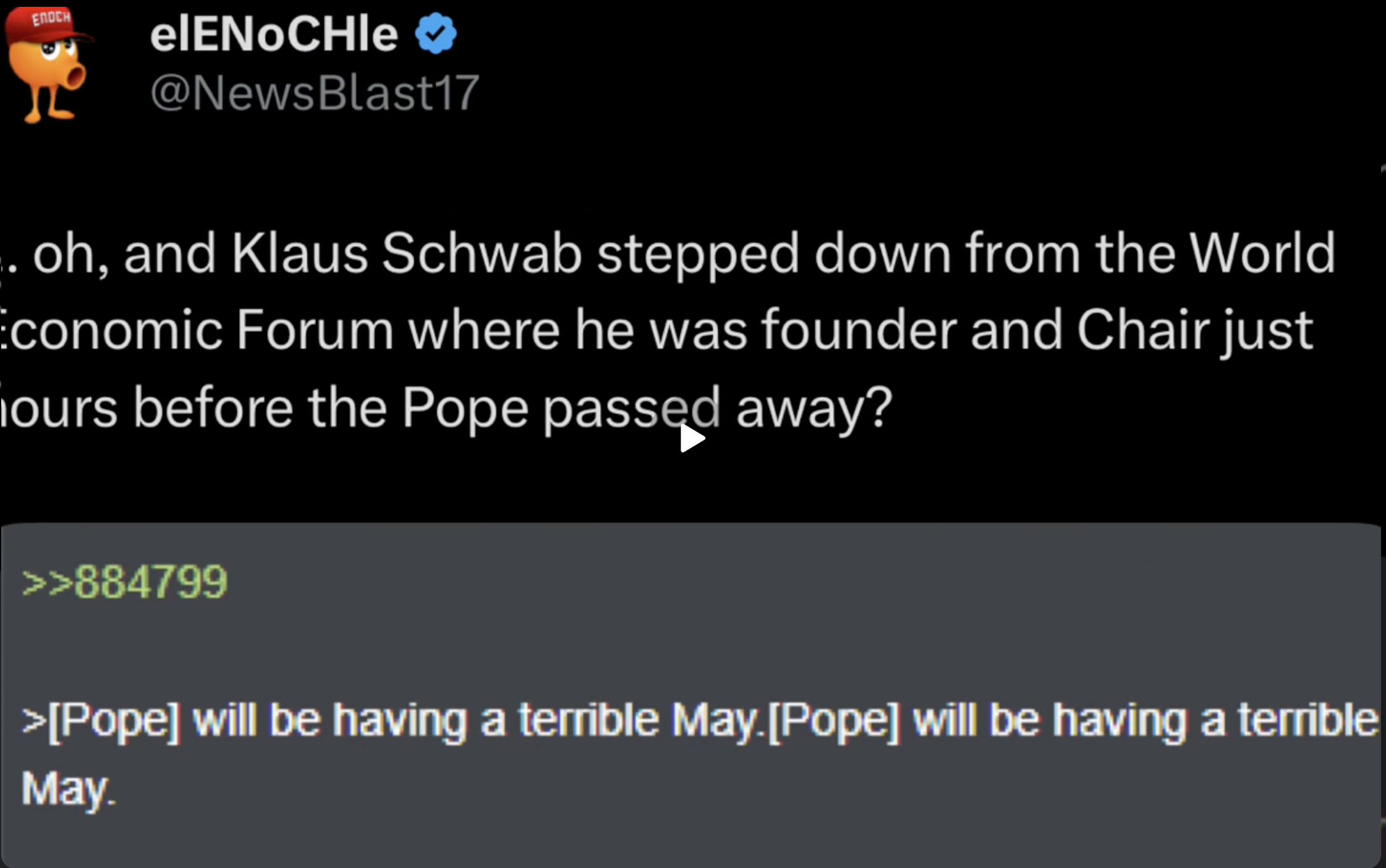Click "Forum" in the tweet's second line
This screenshot has height=868, width=1386.
(315, 330)
